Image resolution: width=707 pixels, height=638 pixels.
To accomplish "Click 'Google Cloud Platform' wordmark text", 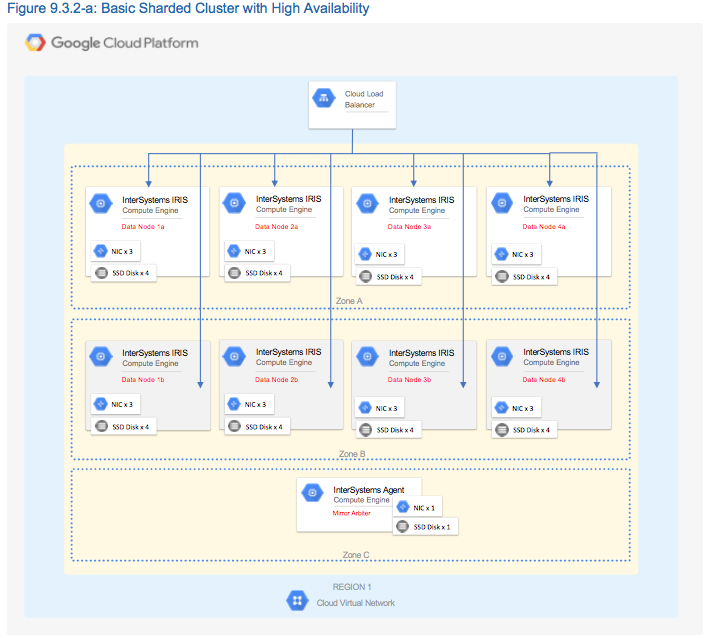I will point(124,43).
